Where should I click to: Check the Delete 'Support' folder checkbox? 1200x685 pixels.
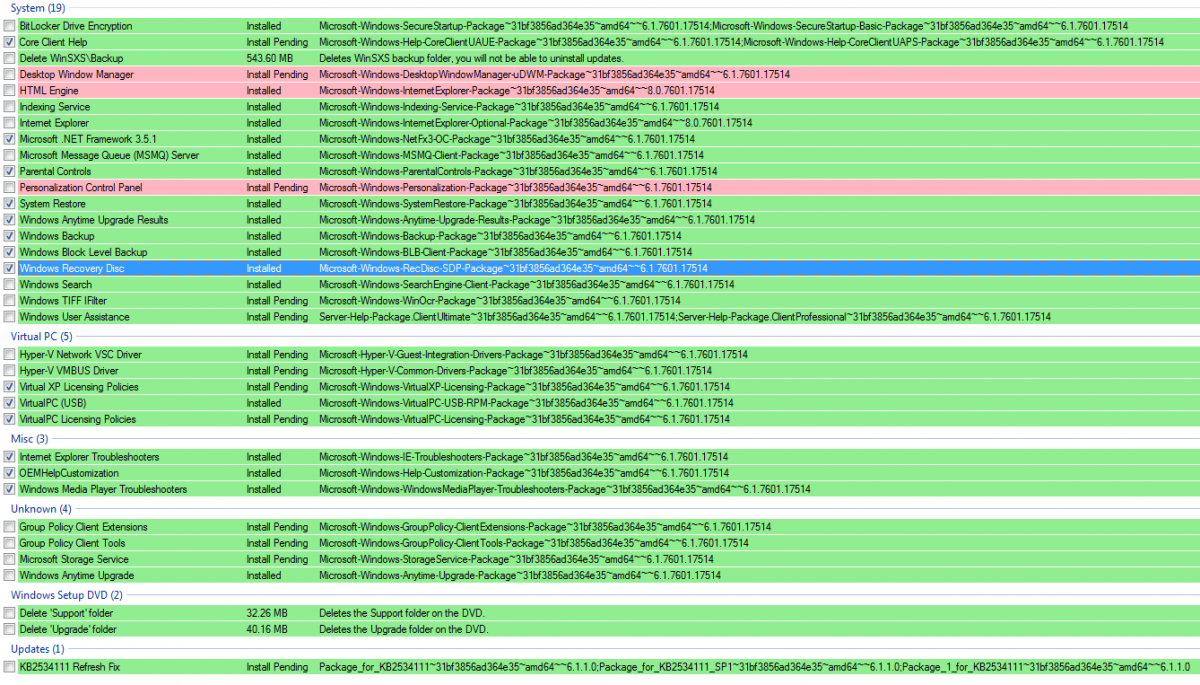point(10,613)
